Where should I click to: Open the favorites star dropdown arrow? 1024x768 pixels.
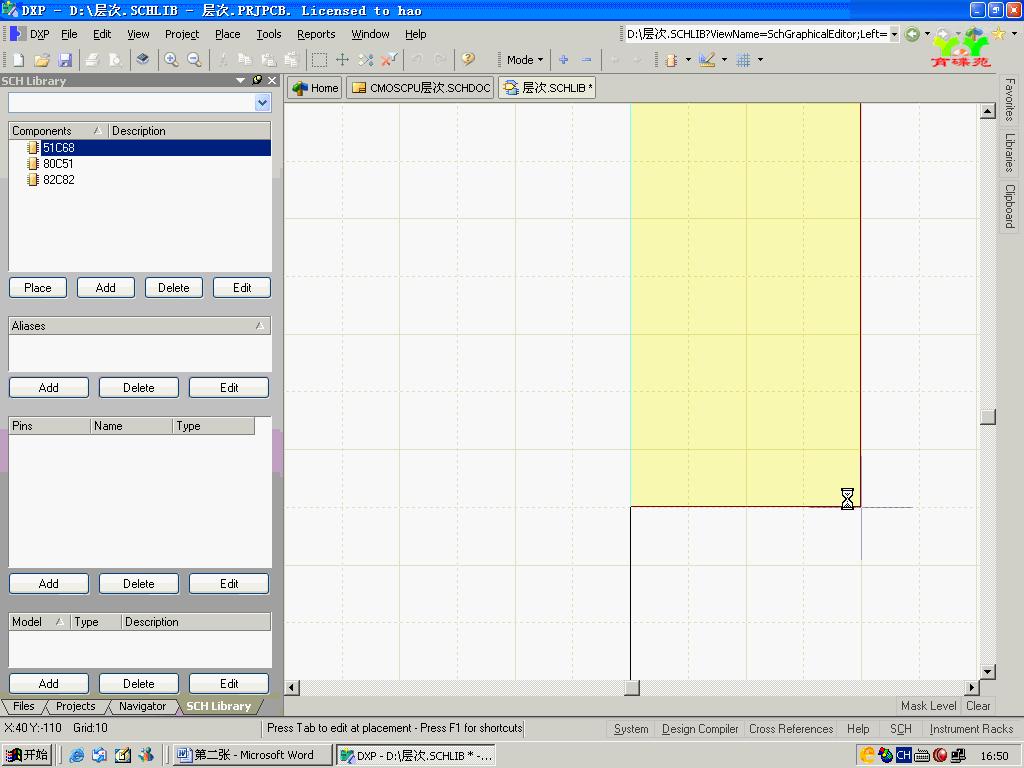point(1014,33)
